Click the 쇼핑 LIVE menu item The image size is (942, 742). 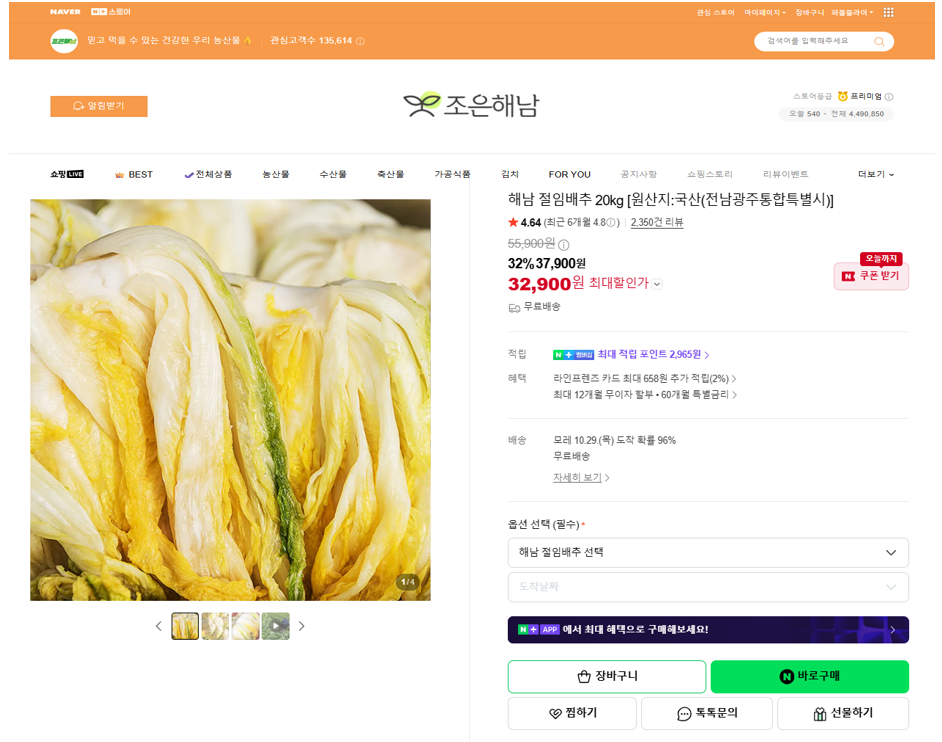[x=67, y=174]
